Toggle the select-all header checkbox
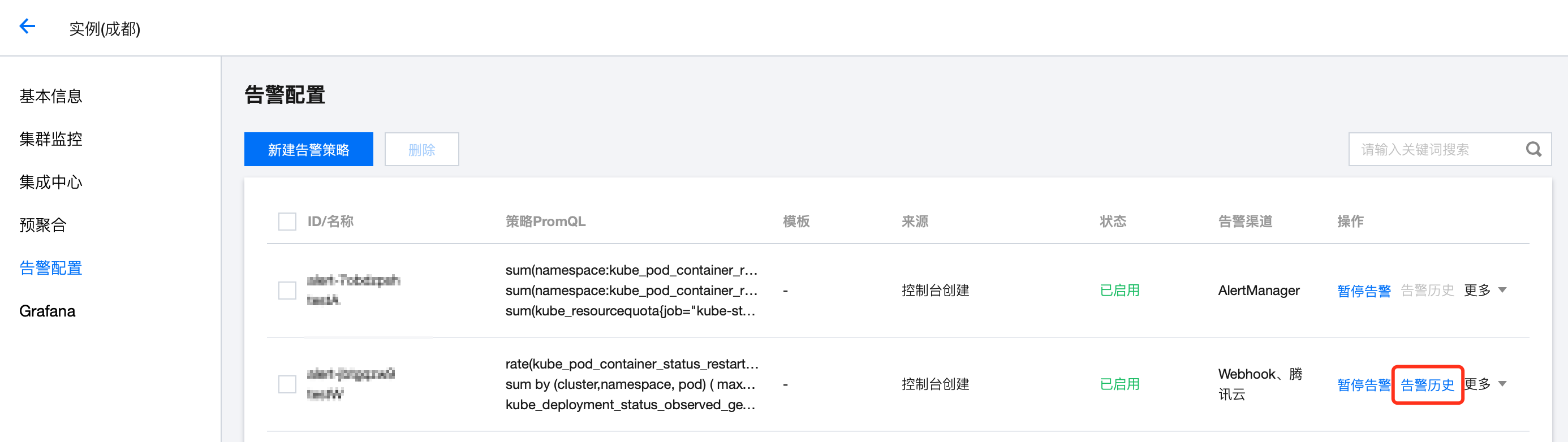The width and height of the screenshot is (1568, 442). click(x=287, y=222)
